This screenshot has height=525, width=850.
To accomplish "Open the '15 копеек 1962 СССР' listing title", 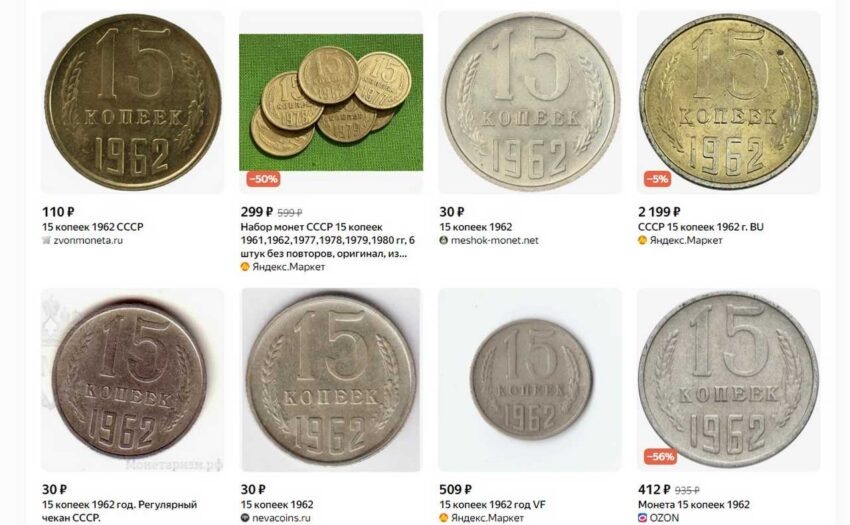I will [x=93, y=227].
